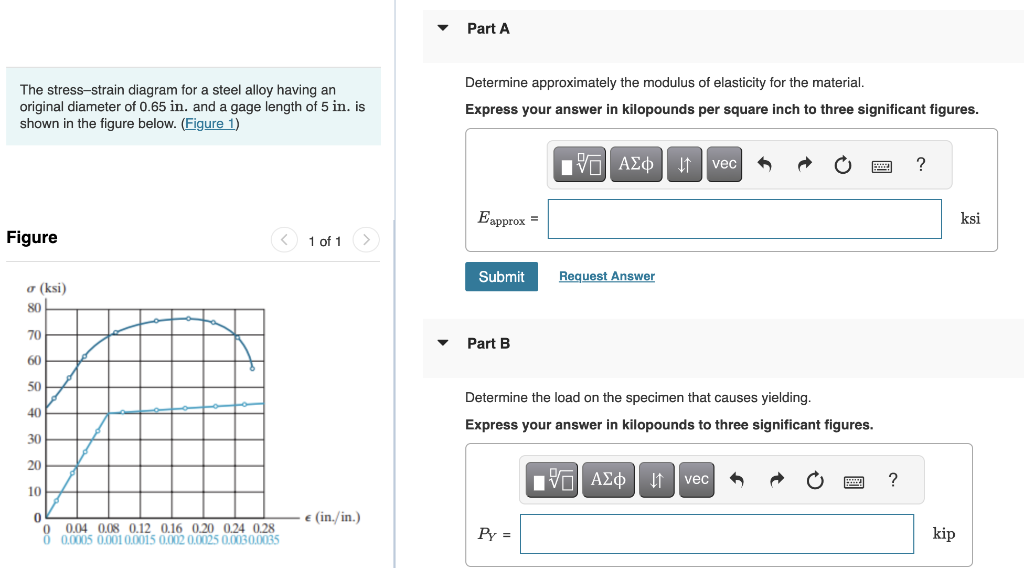
Task: Open keyboard shortcuts icon in Part A
Action: pos(882,166)
